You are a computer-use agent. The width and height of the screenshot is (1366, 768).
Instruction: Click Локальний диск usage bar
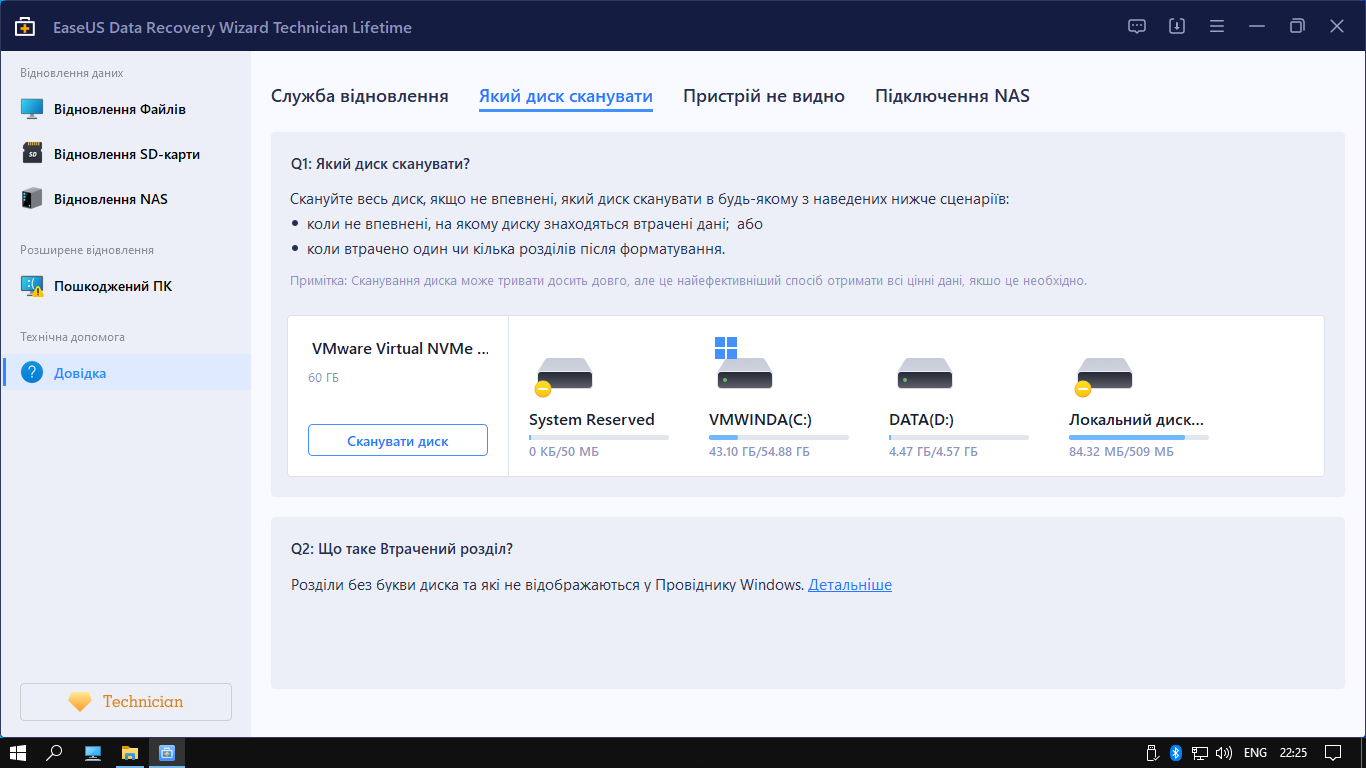click(x=1139, y=438)
